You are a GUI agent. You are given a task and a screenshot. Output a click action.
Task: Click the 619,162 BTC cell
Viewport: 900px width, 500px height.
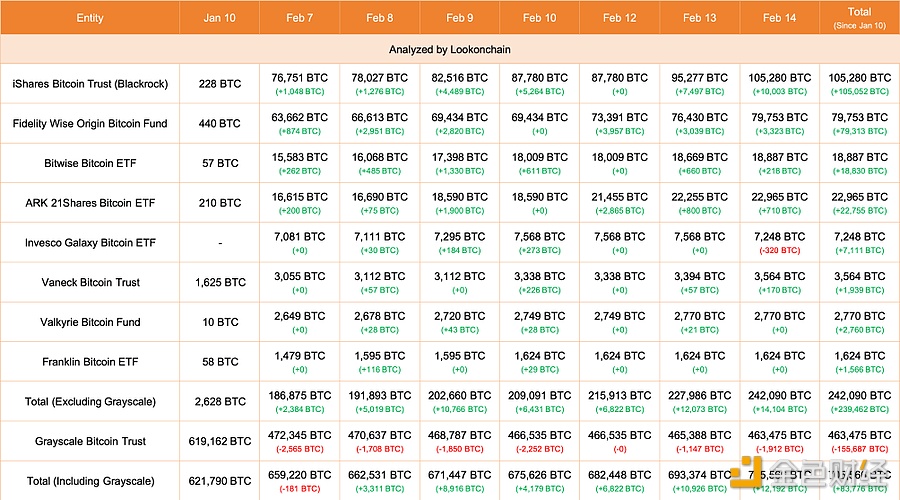[x=220, y=441]
